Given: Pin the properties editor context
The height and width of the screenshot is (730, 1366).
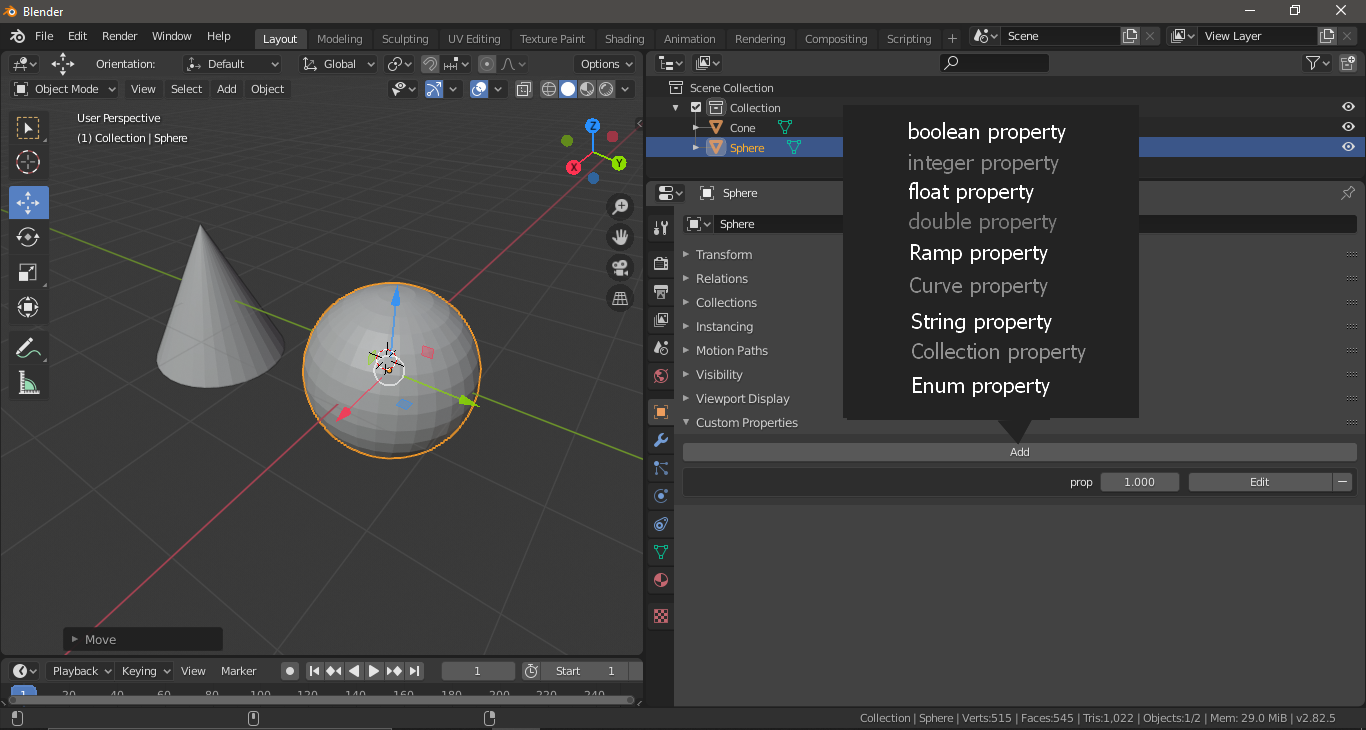Looking at the screenshot, I should tap(1348, 193).
